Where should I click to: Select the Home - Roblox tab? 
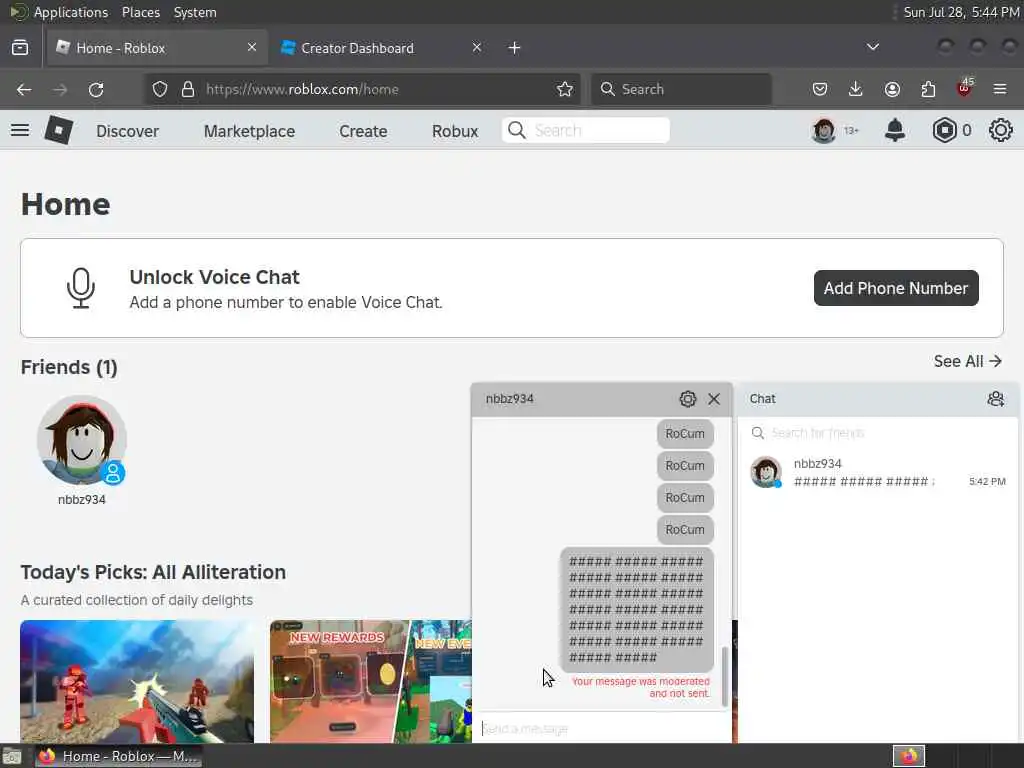pyautogui.click(x=157, y=48)
